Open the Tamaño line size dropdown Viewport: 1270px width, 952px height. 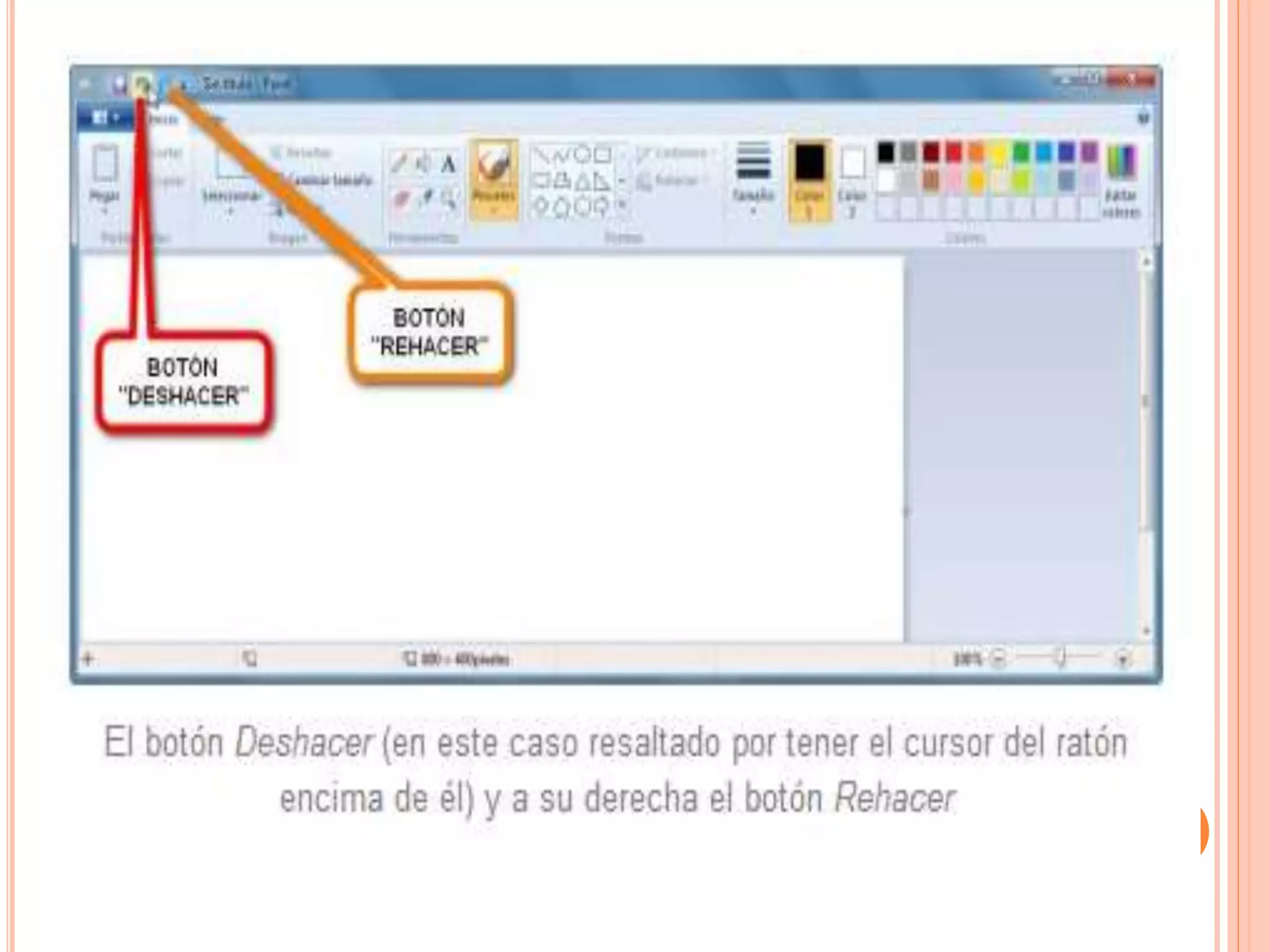pos(752,180)
